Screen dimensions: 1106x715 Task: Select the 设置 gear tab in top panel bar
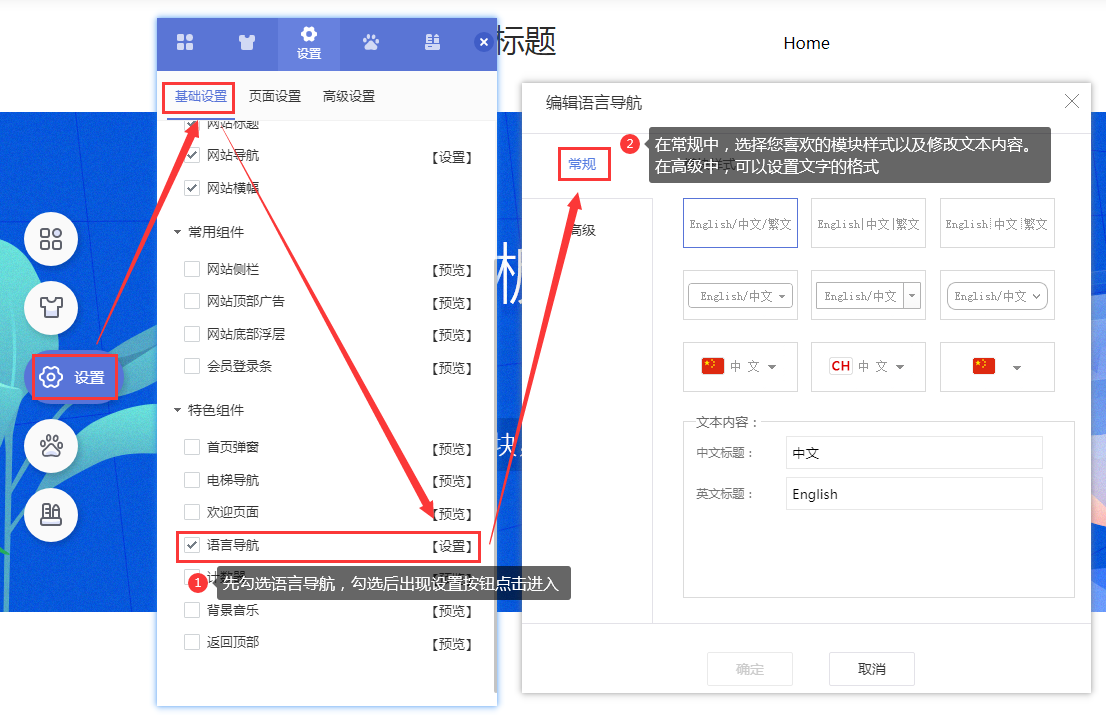(x=309, y=44)
